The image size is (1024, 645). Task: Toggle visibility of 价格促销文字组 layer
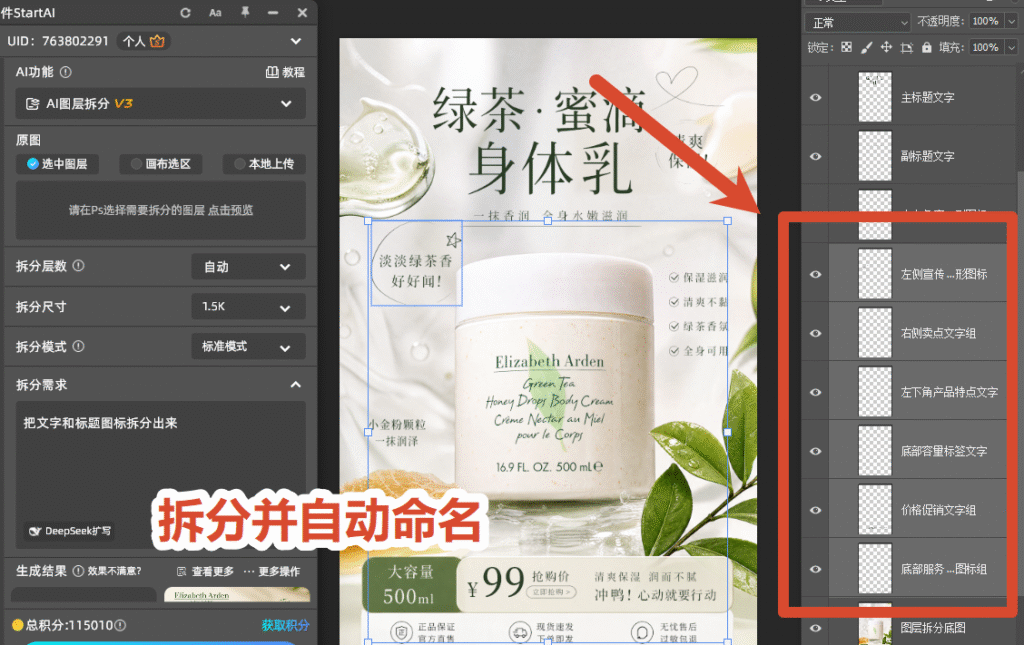pyautogui.click(x=816, y=510)
